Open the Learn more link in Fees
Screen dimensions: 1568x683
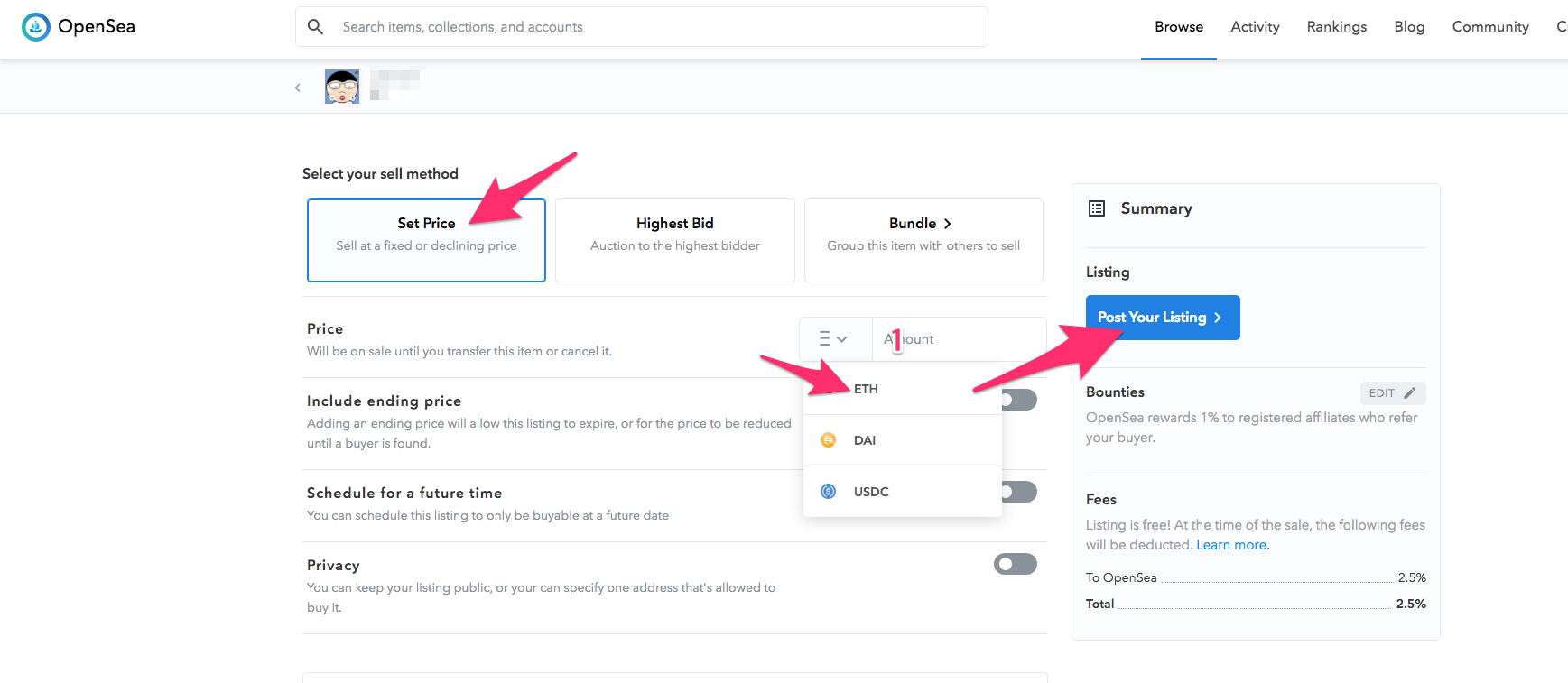[1232, 545]
